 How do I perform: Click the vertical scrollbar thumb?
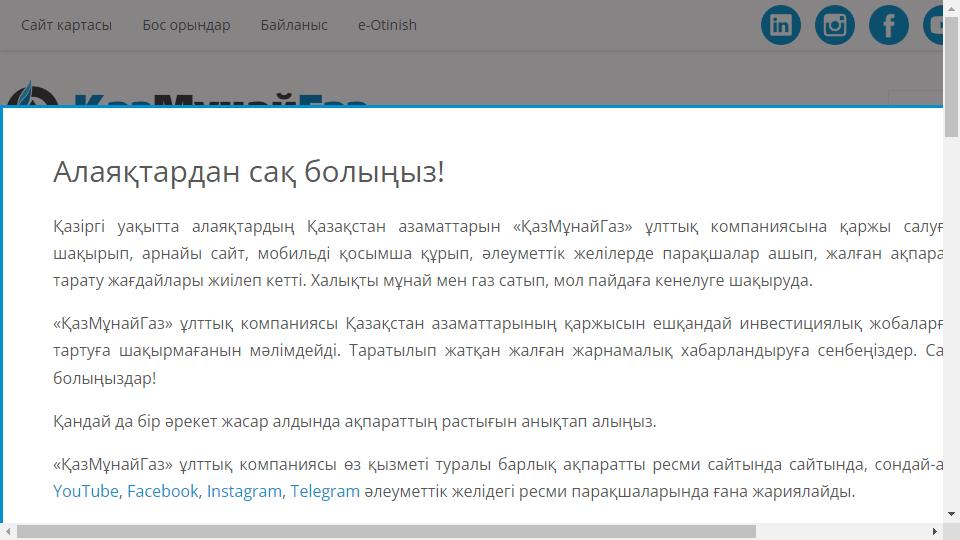tap(951, 77)
